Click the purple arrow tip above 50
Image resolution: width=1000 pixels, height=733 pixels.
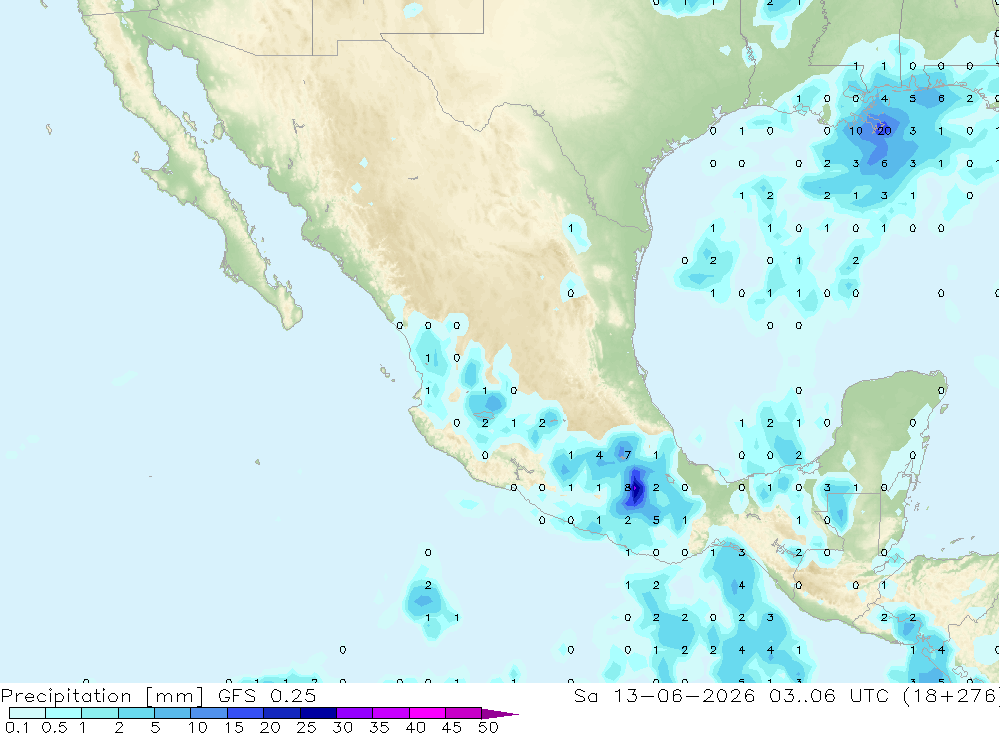click(499, 713)
